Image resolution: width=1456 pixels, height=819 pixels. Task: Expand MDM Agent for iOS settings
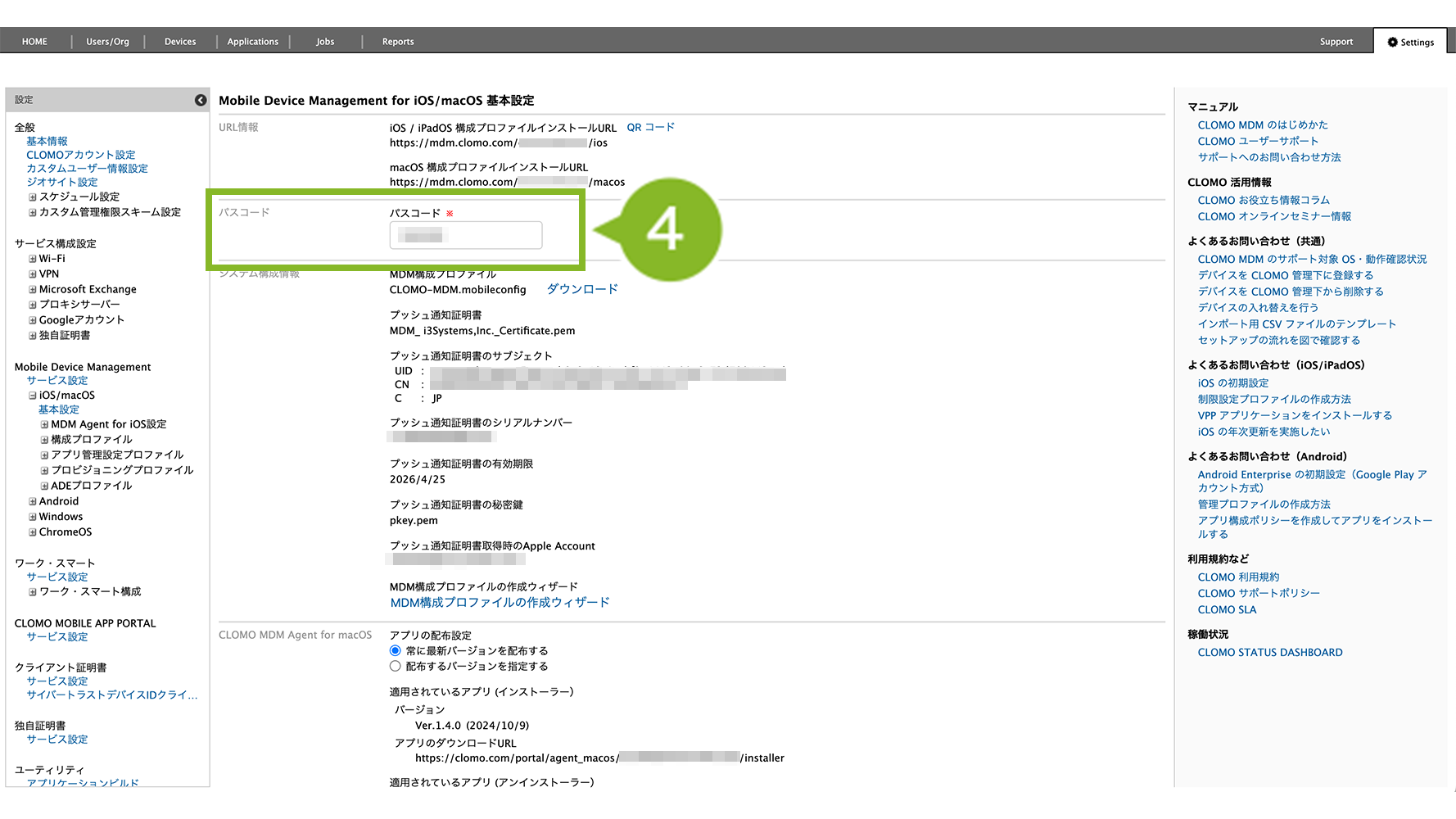pos(44,425)
